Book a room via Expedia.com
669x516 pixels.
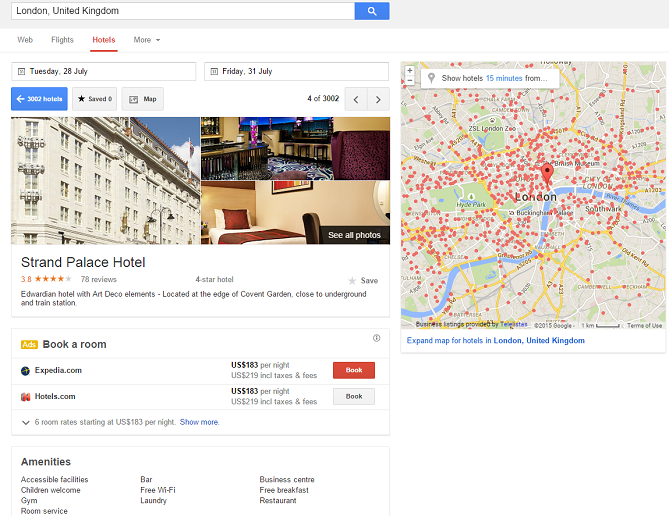pos(354,370)
